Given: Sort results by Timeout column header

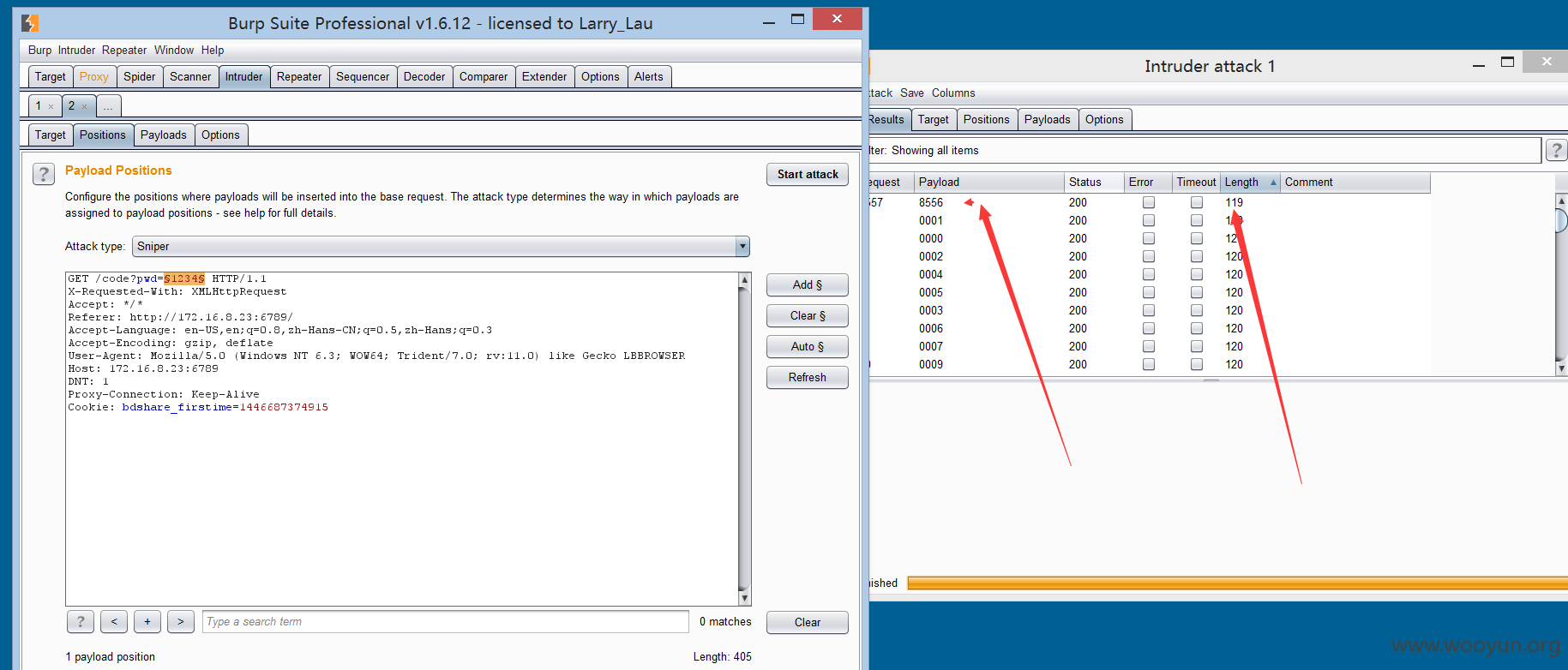Looking at the screenshot, I should (x=1197, y=182).
